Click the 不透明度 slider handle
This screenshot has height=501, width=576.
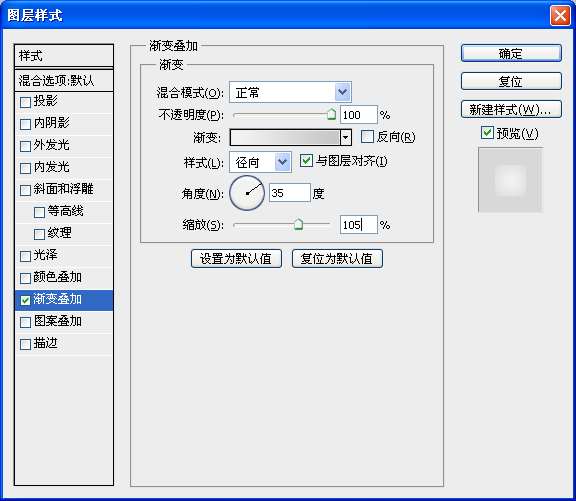point(331,114)
